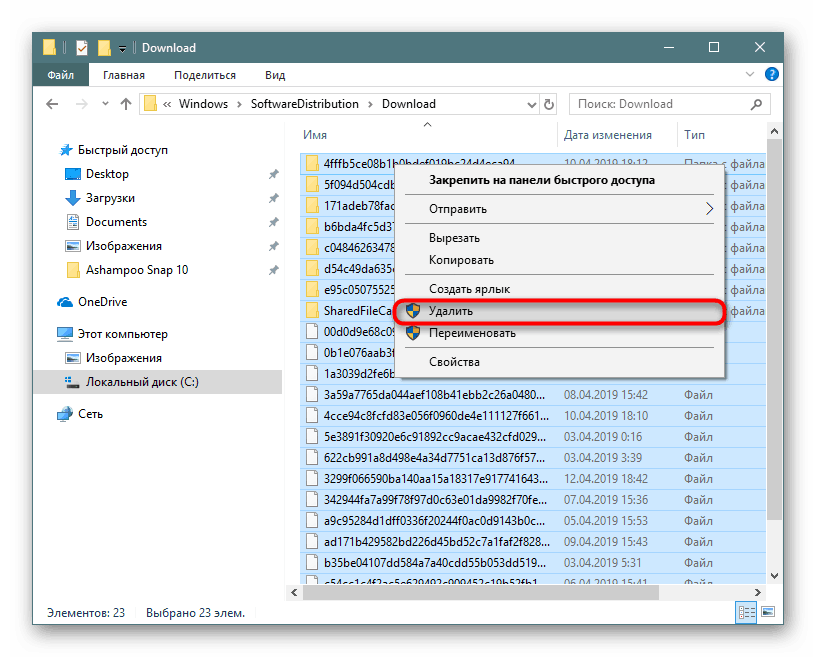Expand the ribbon with chevron arrow
The height and width of the screenshot is (657, 816).
click(x=749, y=74)
